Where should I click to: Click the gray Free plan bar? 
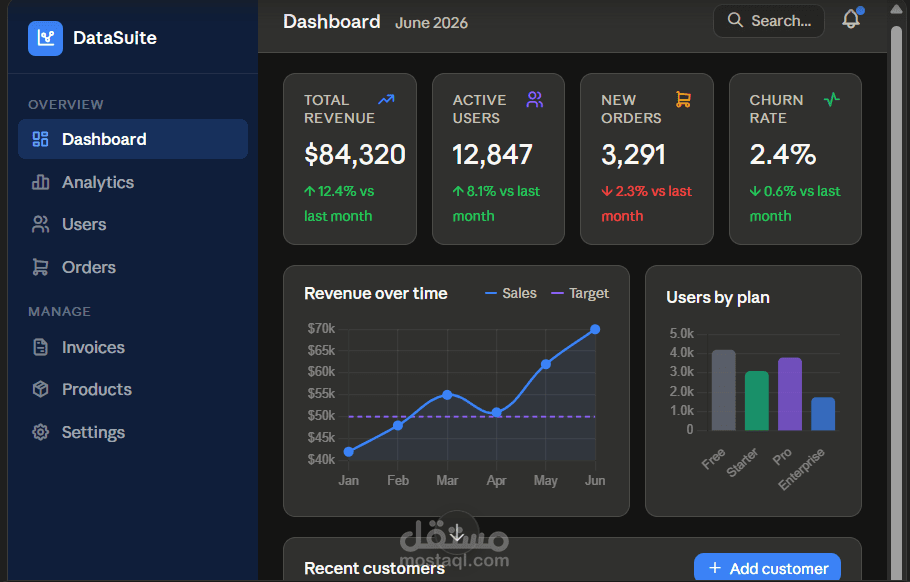tap(724, 390)
